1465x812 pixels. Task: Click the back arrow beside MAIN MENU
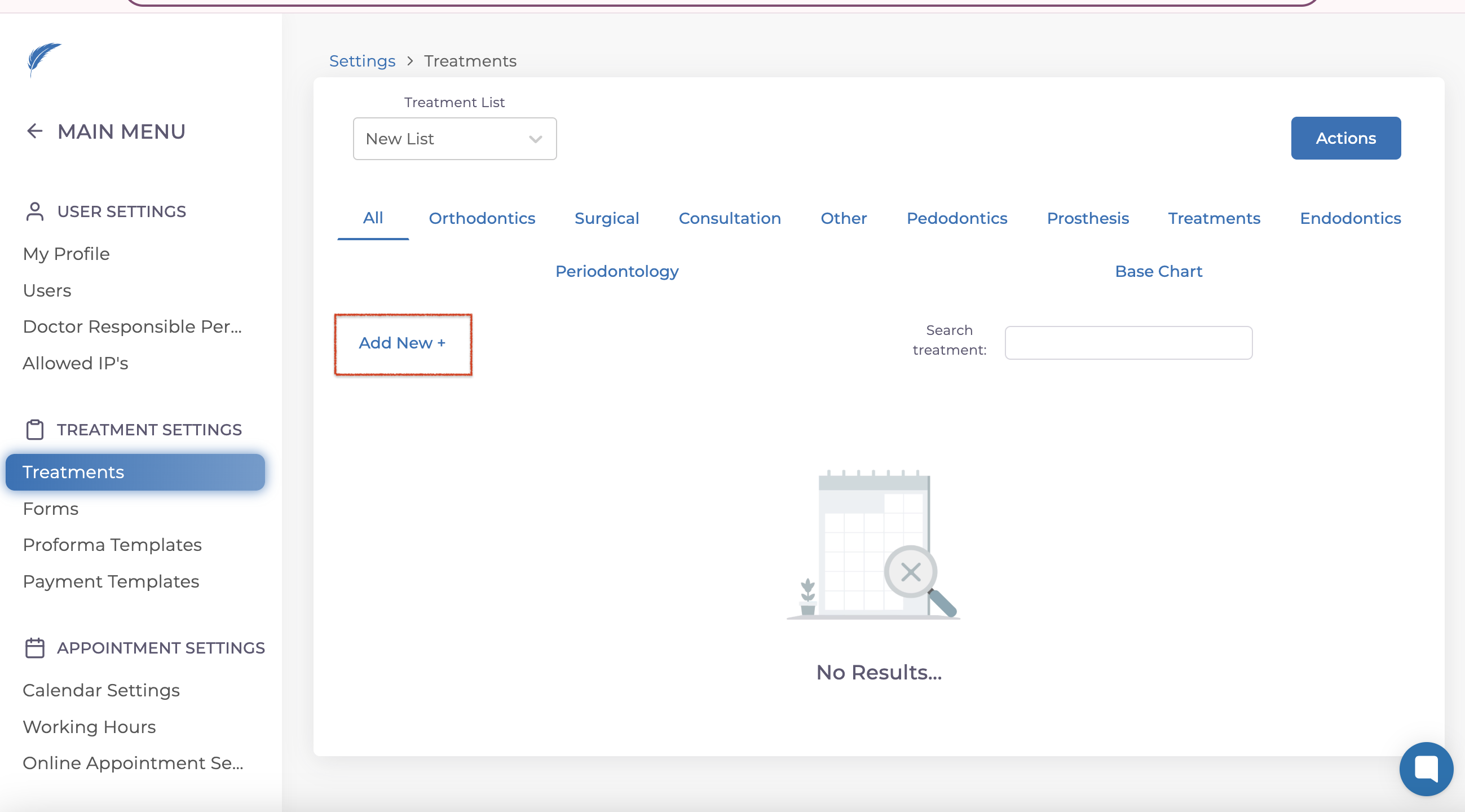35,131
